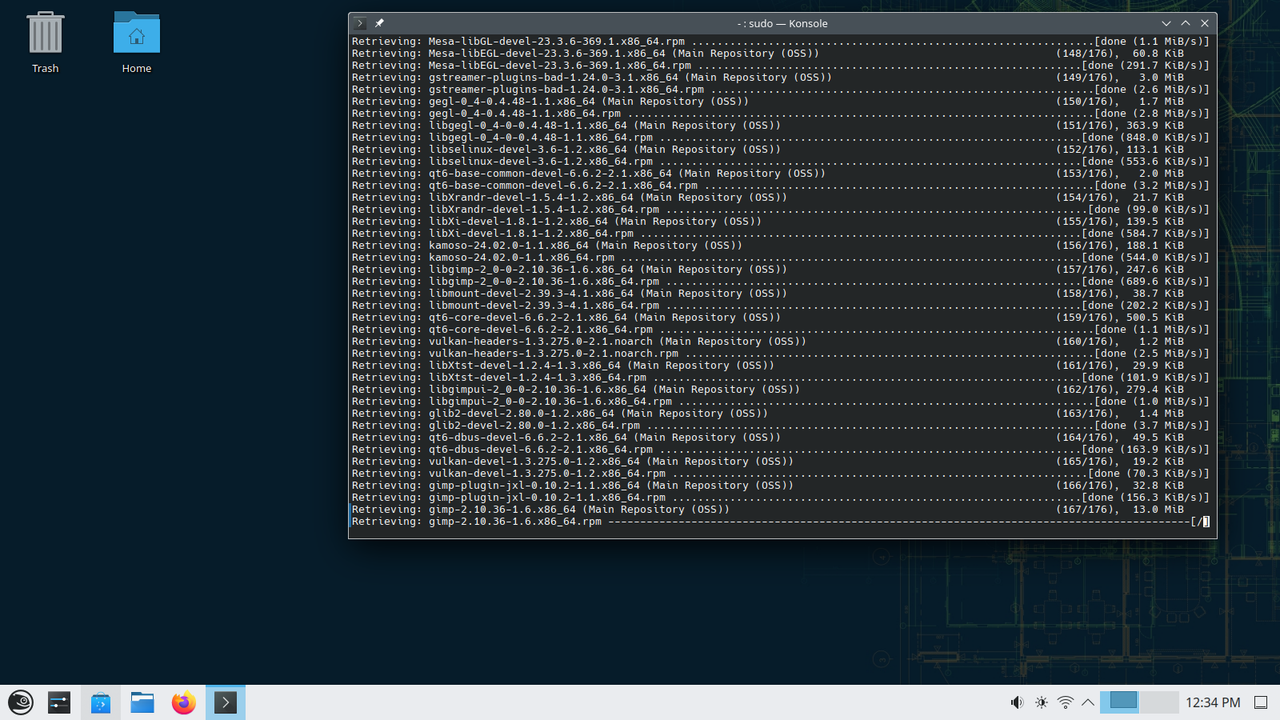Click the gimp-2.10.36-1.6.x86_64.rpm progress line
Viewport: 1280px width, 720px height.
(x=780, y=521)
